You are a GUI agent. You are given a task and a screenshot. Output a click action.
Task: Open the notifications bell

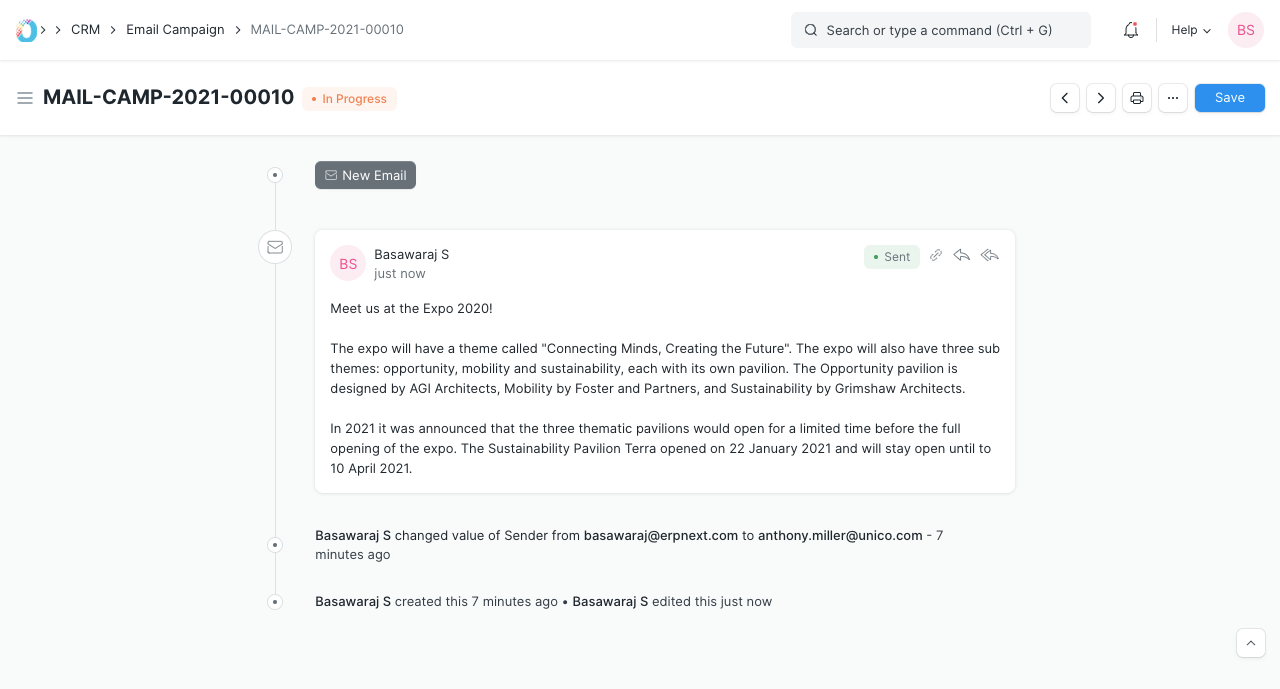coord(1131,30)
